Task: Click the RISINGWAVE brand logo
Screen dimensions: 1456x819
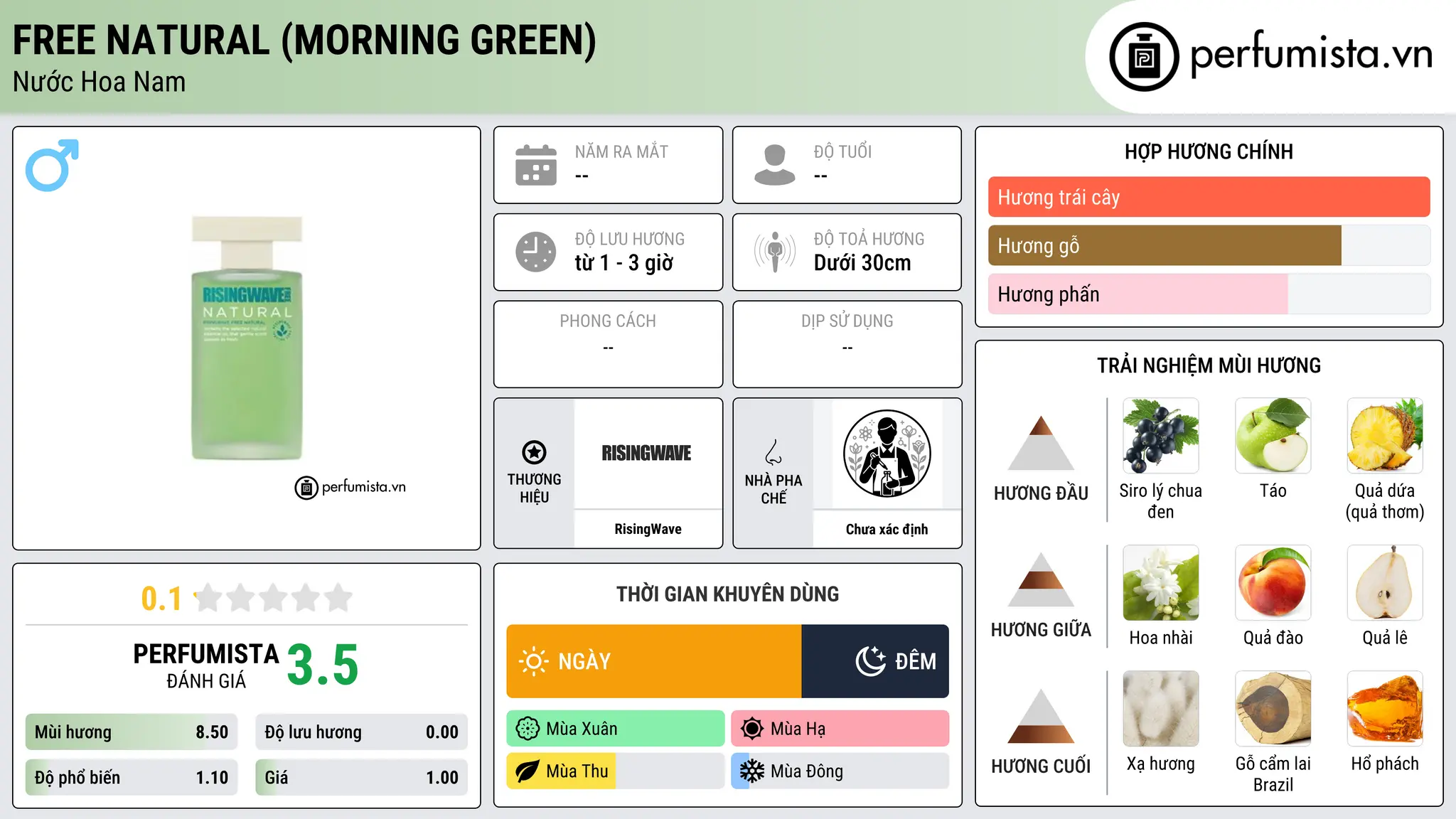Action: tap(647, 454)
